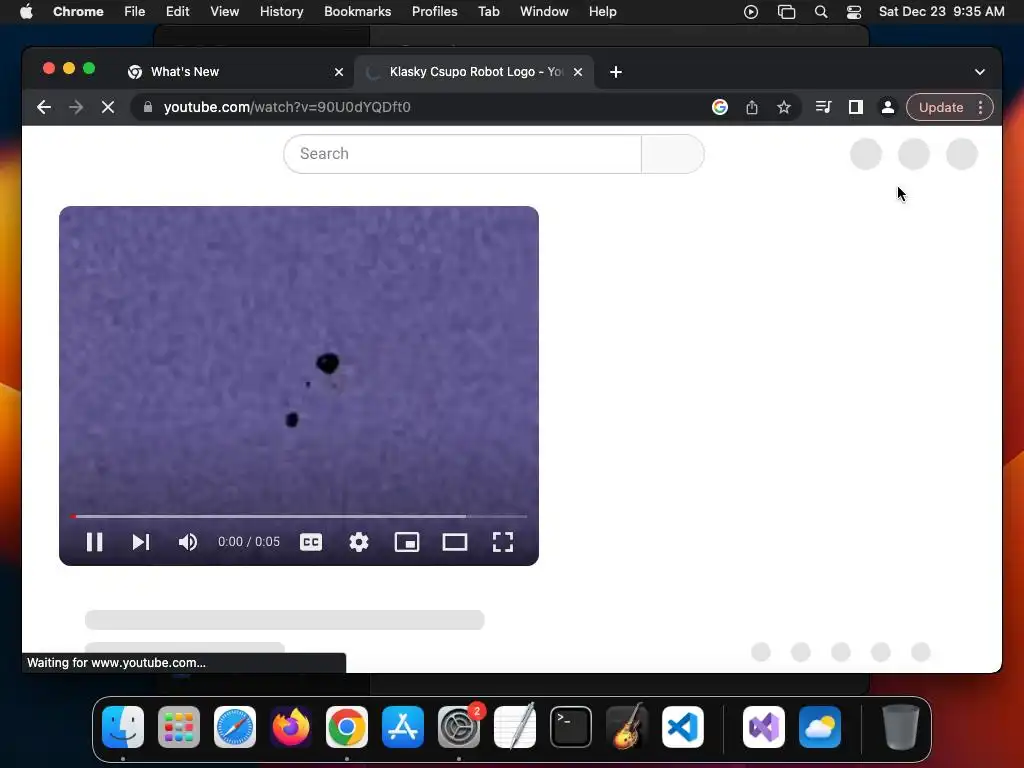Close the Klasky Csupo Robot Logo tab

pos(578,72)
